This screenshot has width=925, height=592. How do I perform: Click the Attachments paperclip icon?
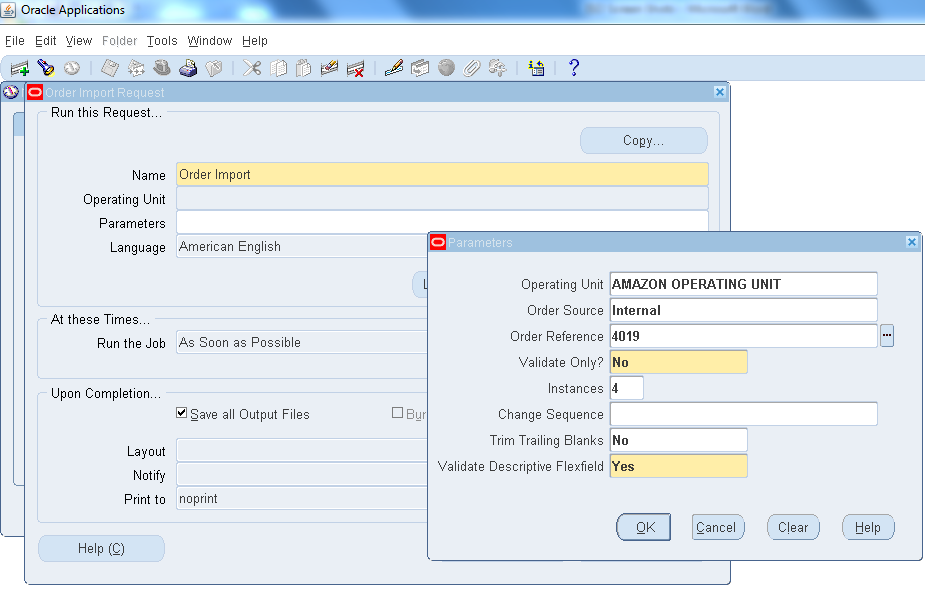point(471,68)
